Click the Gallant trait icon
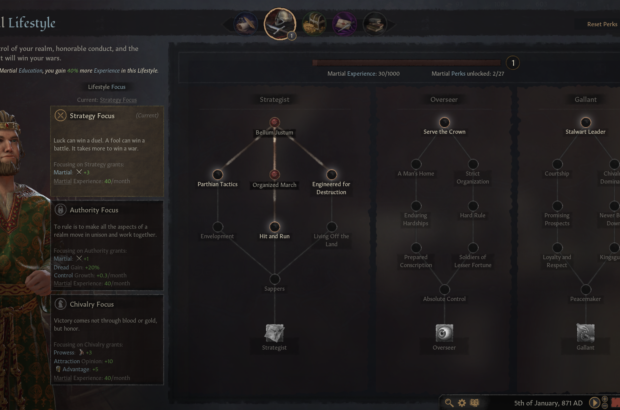The height and width of the screenshot is (410, 620). tap(586, 333)
